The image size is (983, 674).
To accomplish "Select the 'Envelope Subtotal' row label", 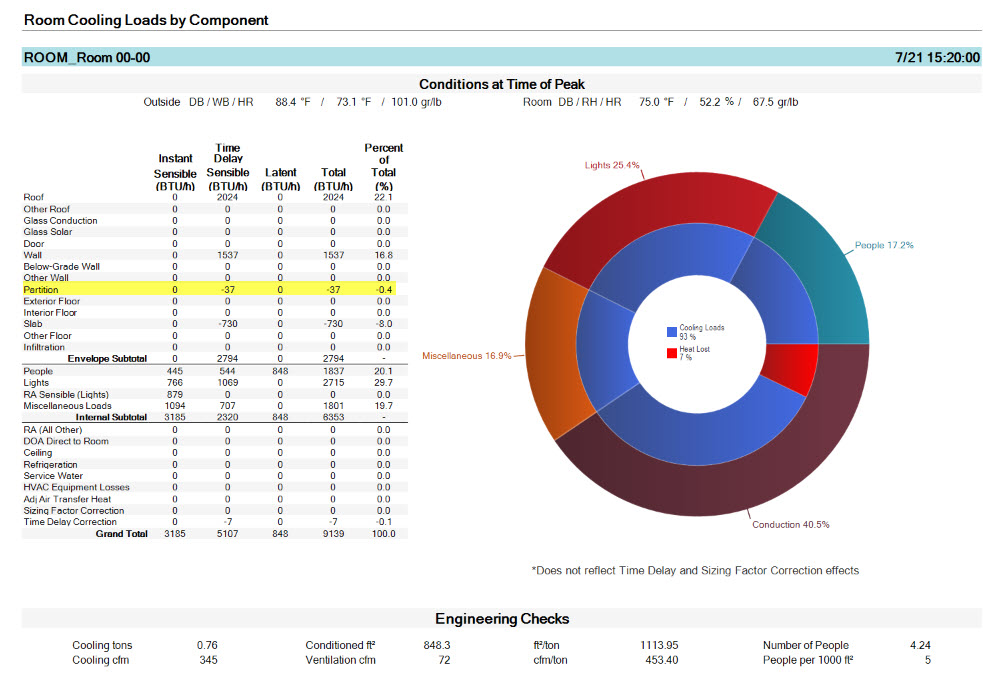I will (x=107, y=359).
